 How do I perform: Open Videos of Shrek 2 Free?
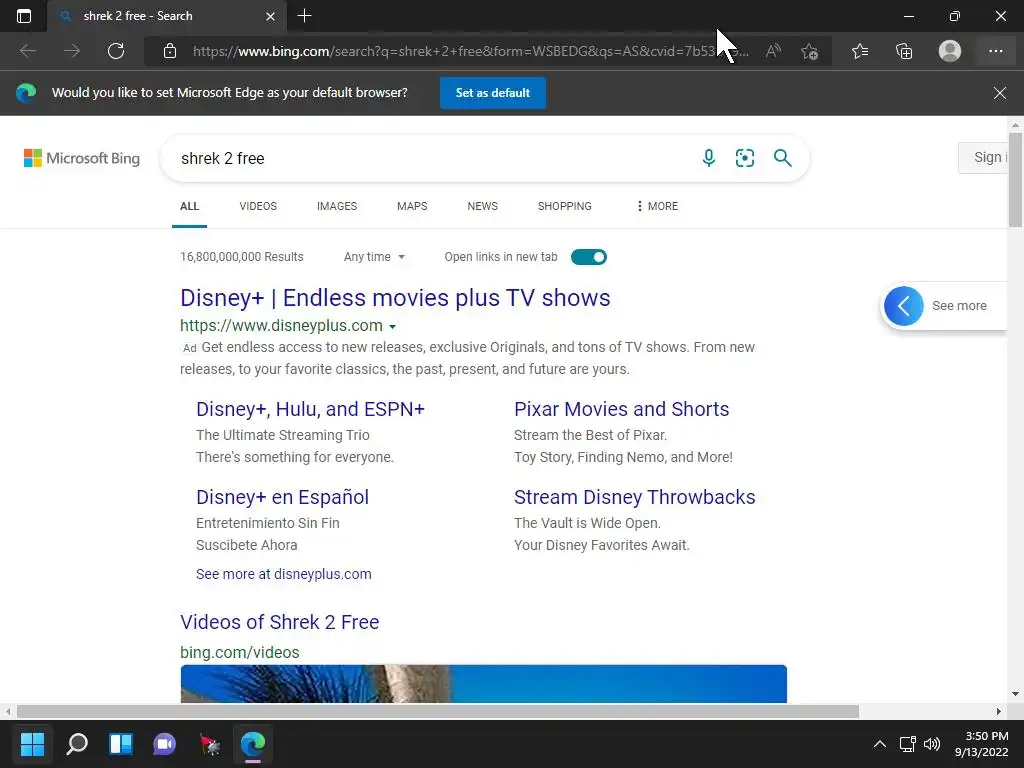pyautogui.click(x=280, y=622)
